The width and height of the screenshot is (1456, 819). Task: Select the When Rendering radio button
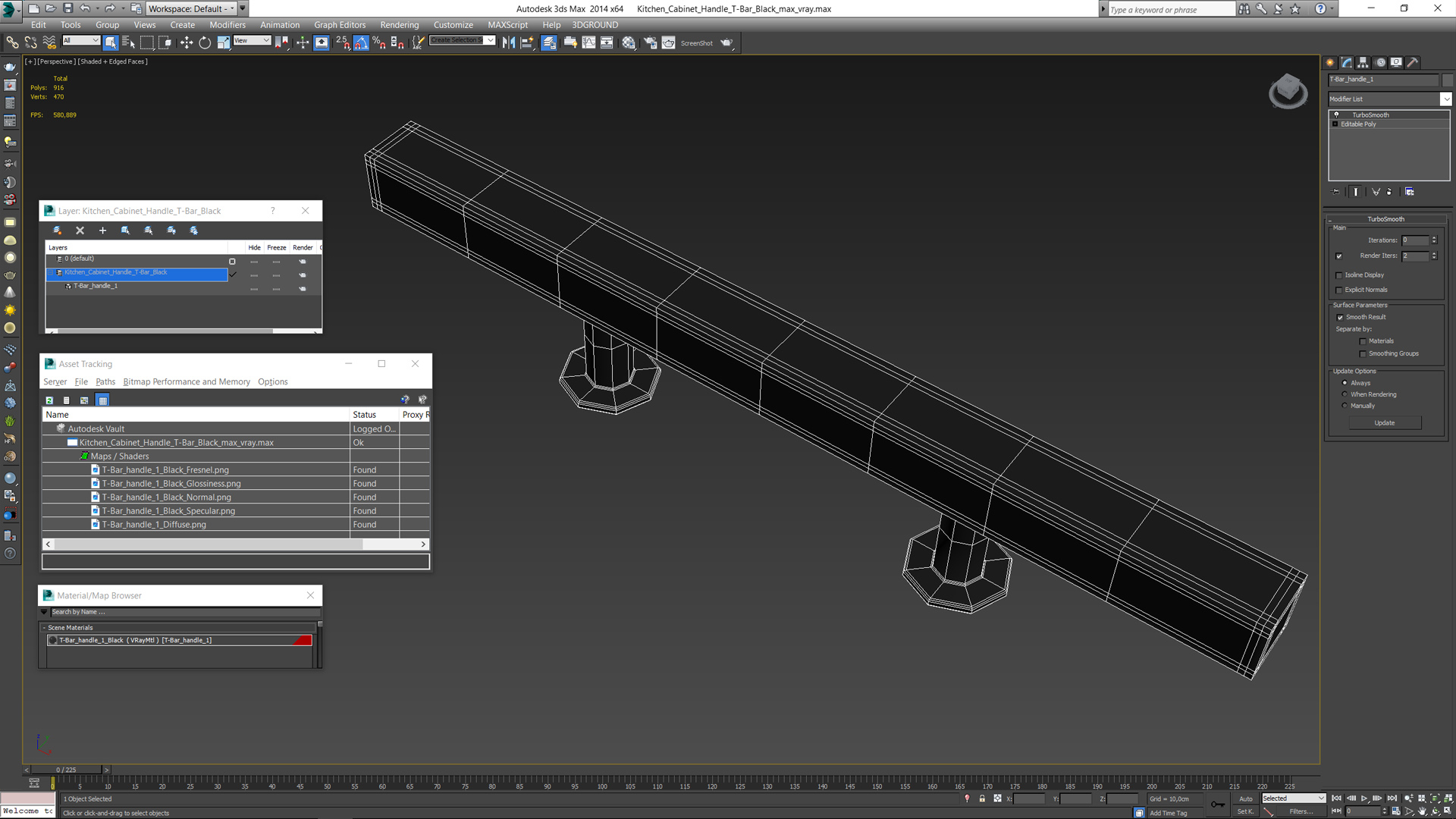tap(1345, 394)
